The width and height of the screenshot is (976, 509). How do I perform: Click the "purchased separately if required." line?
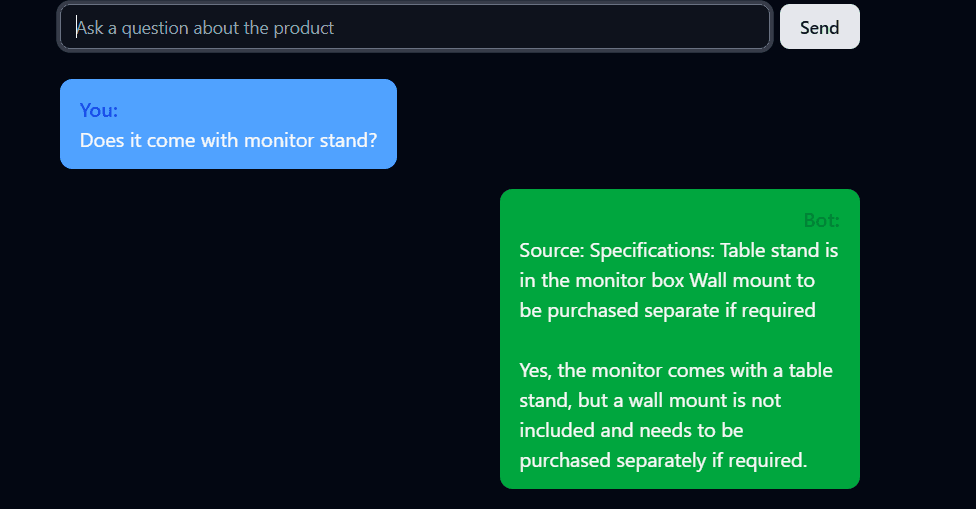[662, 461]
